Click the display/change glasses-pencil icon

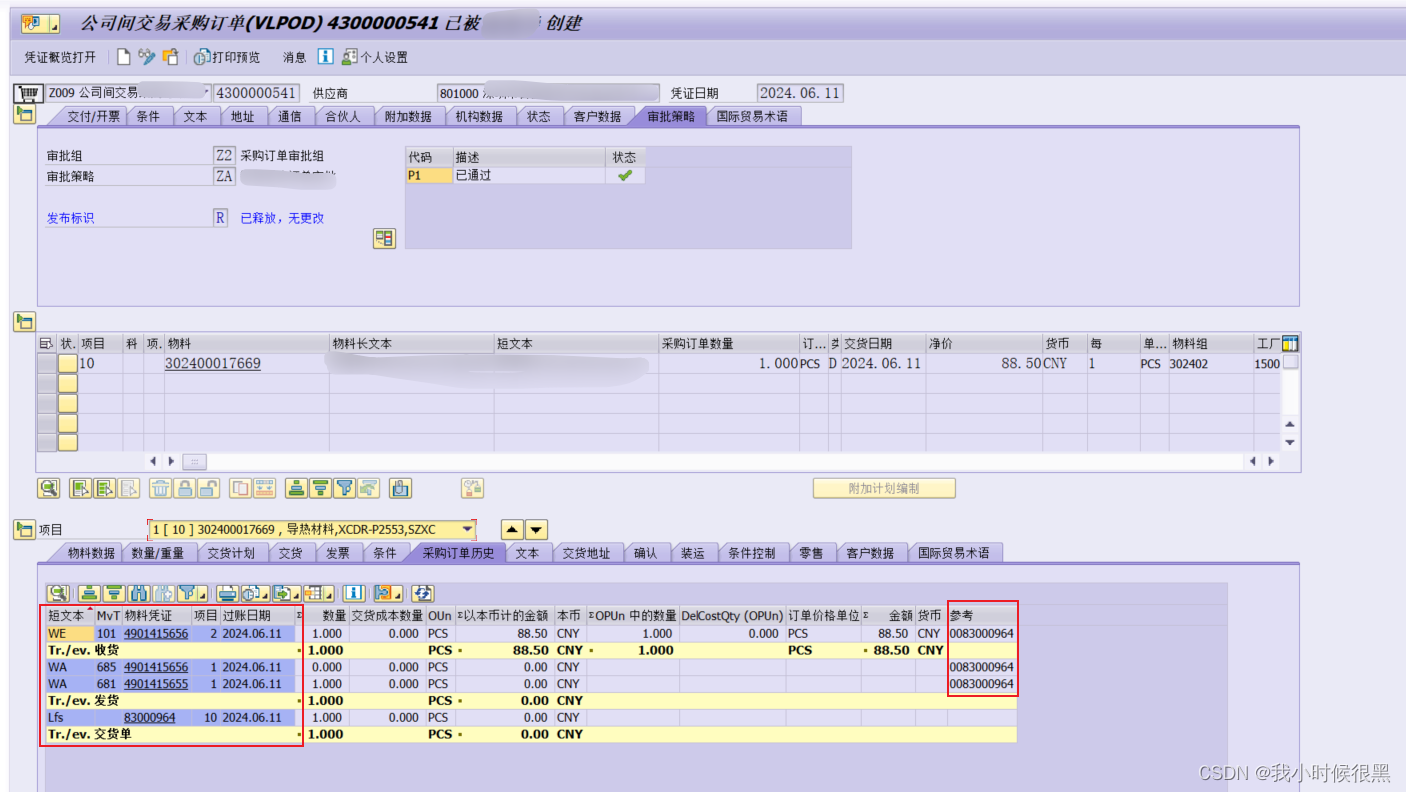pyautogui.click(x=147, y=57)
